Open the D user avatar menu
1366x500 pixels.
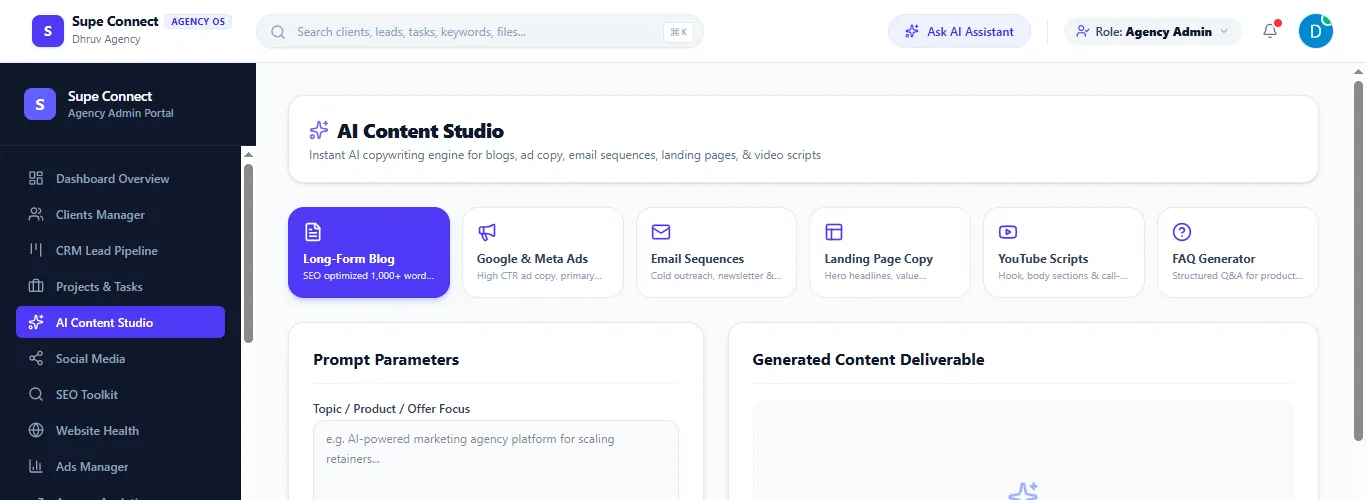tap(1315, 31)
